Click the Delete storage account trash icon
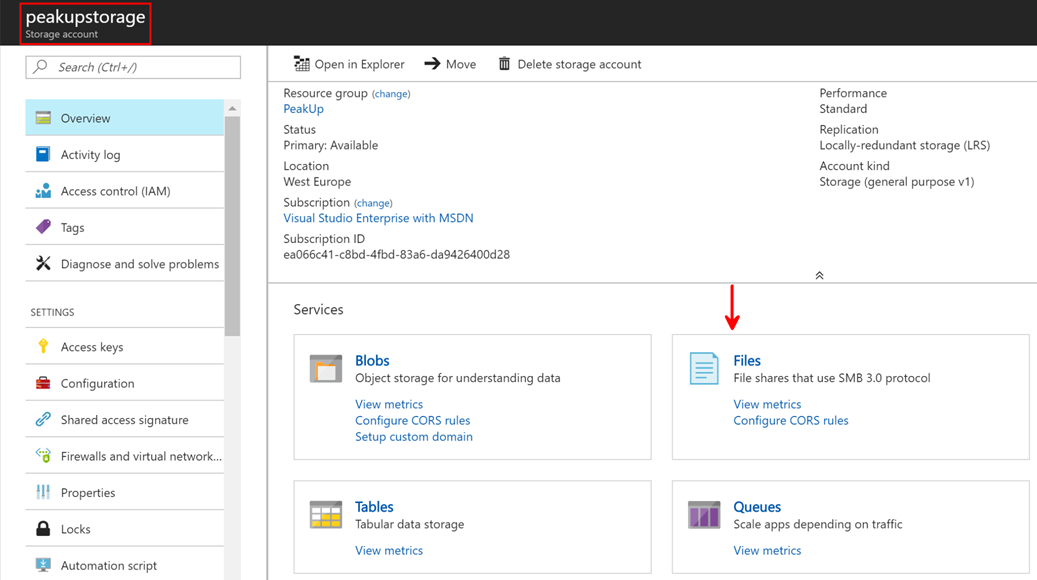Screen dimensions: 1037x580 [504, 63]
